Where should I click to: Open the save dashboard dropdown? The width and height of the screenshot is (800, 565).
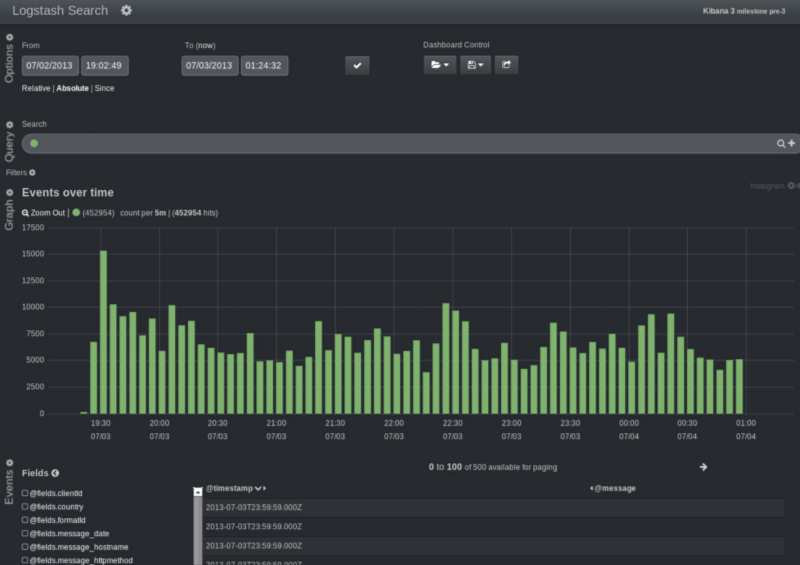point(475,65)
